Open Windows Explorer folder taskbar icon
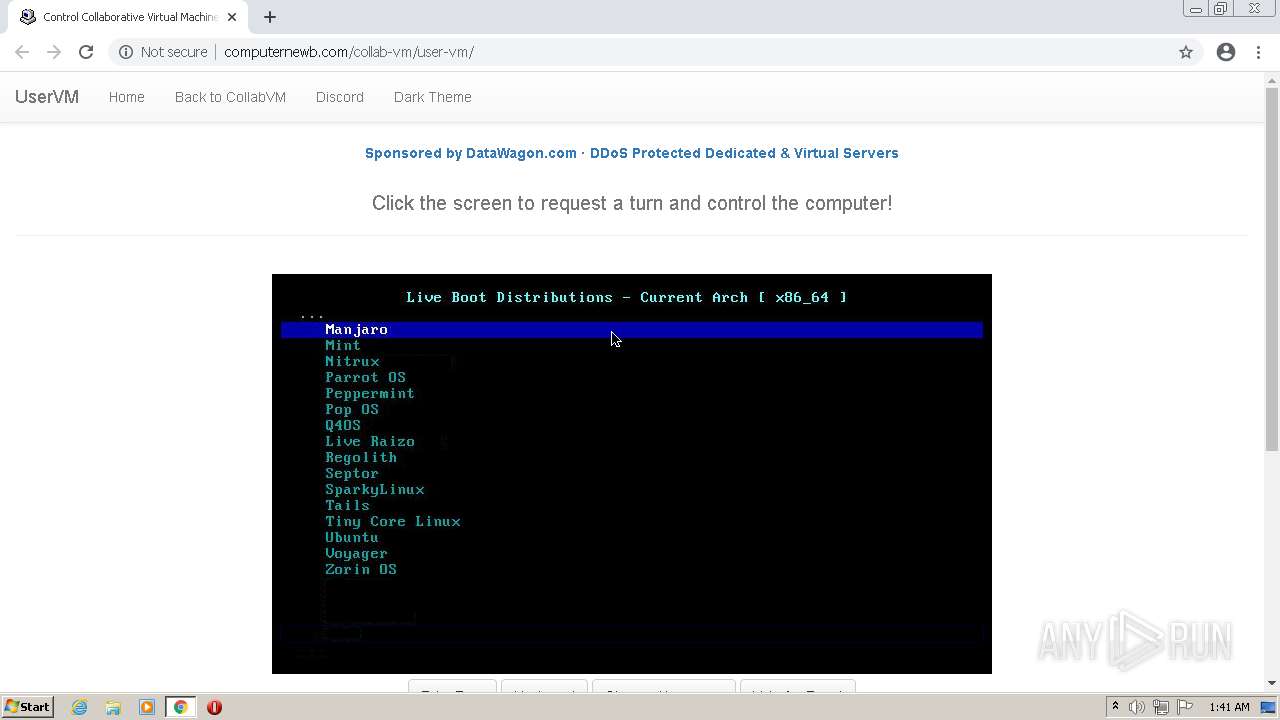The height and width of the screenshot is (720, 1280). click(x=113, y=707)
